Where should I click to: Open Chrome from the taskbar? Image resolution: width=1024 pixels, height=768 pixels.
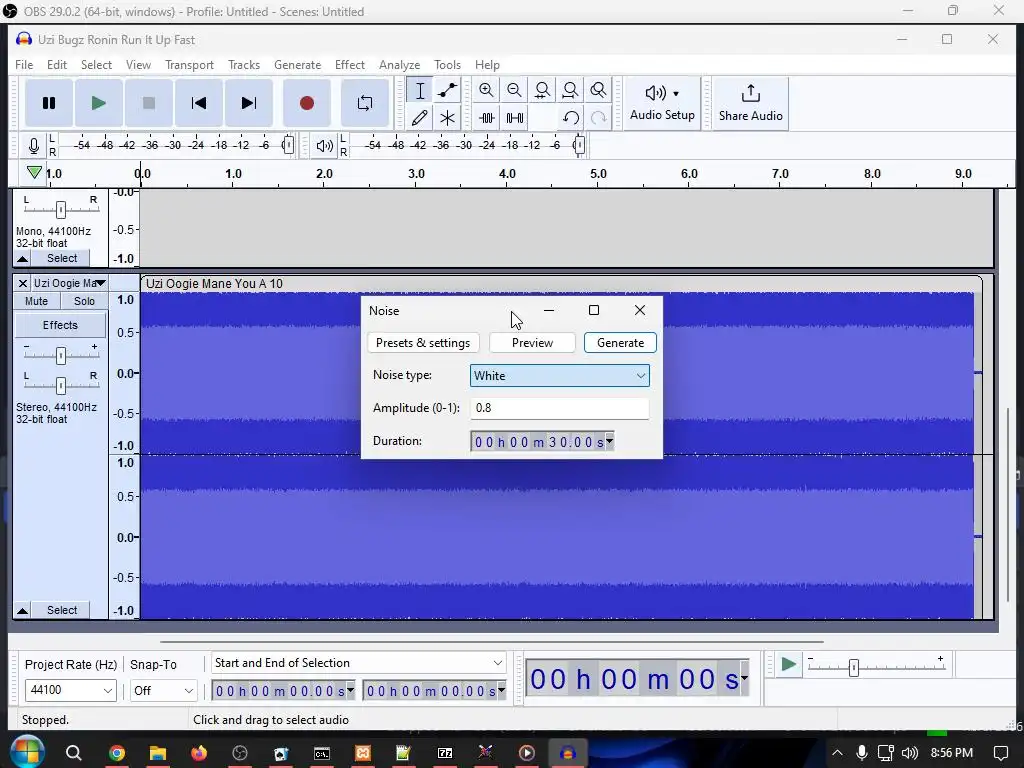tap(117, 753)
